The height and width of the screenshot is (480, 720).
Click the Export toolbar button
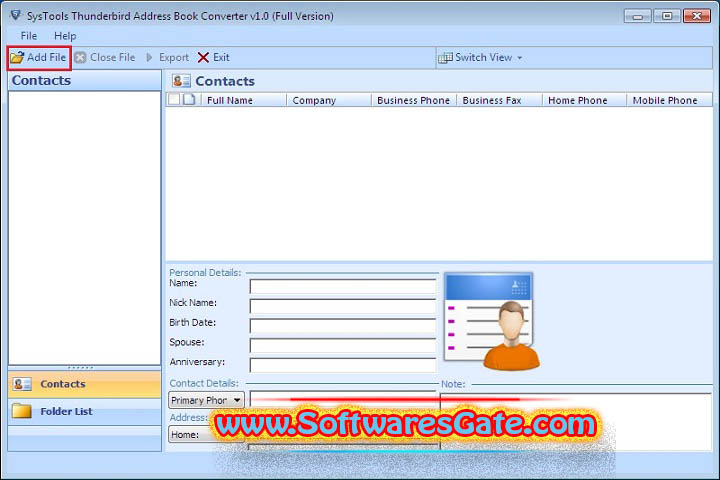click(x=167, y=58)
